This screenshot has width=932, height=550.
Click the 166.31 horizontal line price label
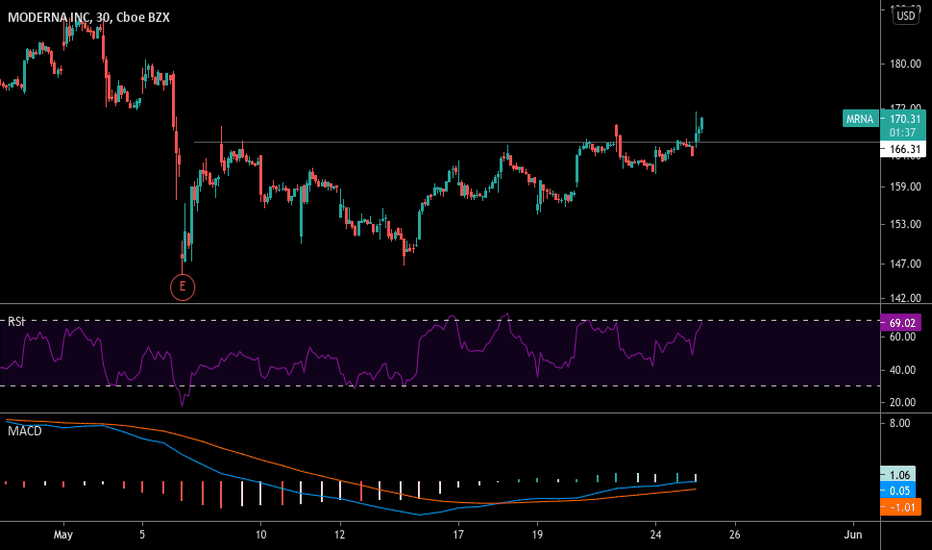pyautogui.click(x=902, y=149)
